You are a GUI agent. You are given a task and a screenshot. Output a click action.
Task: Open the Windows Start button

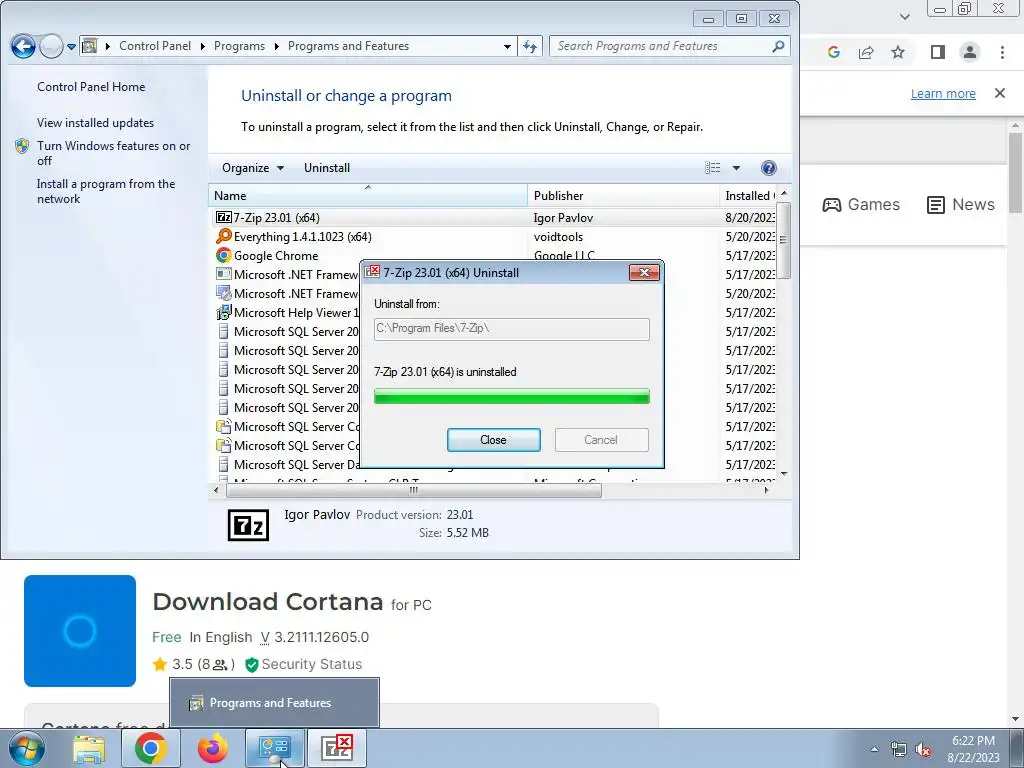point(26,748)
